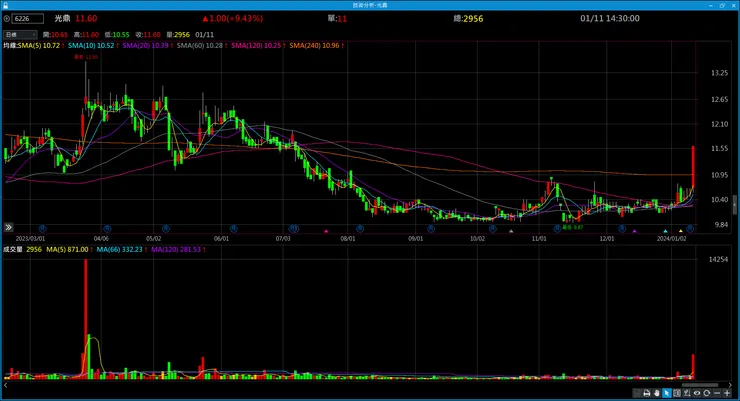The image size is (740, 401).
Task: Click the cyan triangle event marker
Action: pos(665,231)
